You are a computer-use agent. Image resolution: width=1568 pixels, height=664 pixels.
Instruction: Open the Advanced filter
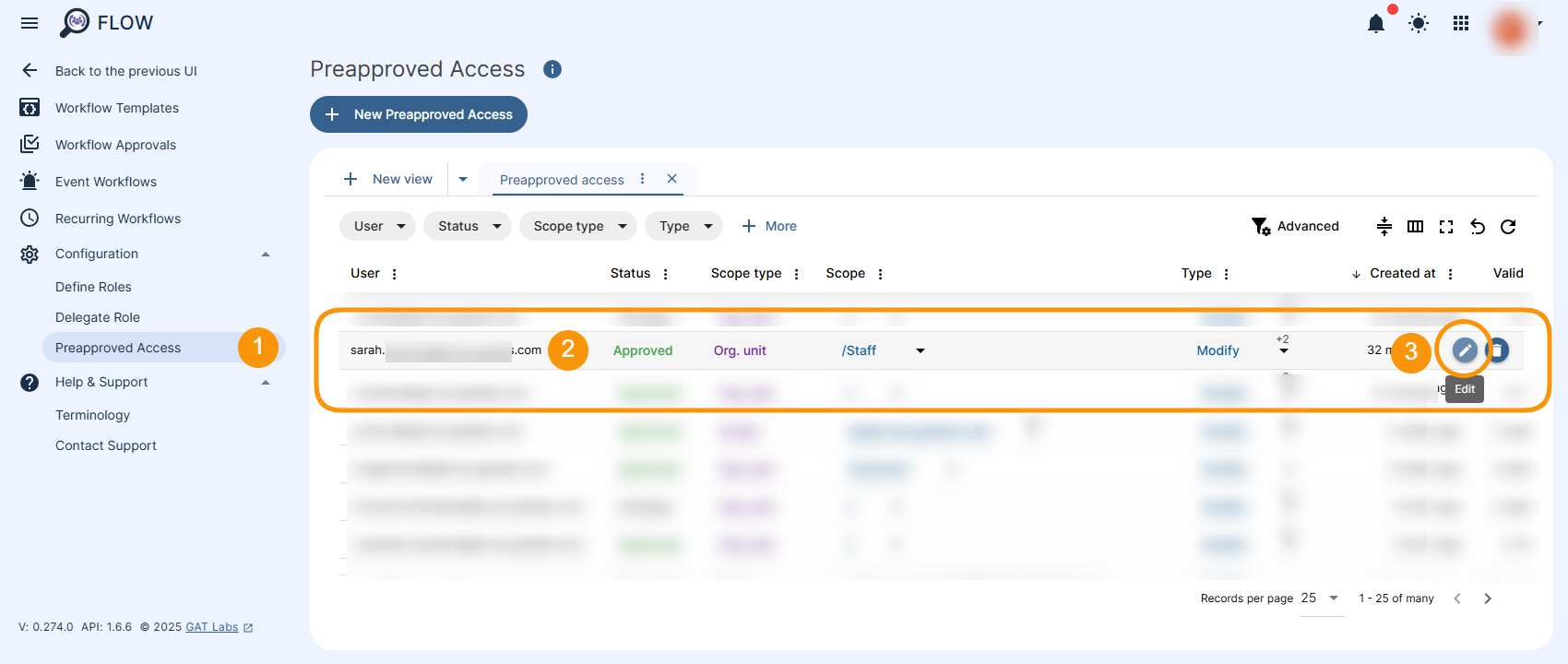click(1295, 226)
